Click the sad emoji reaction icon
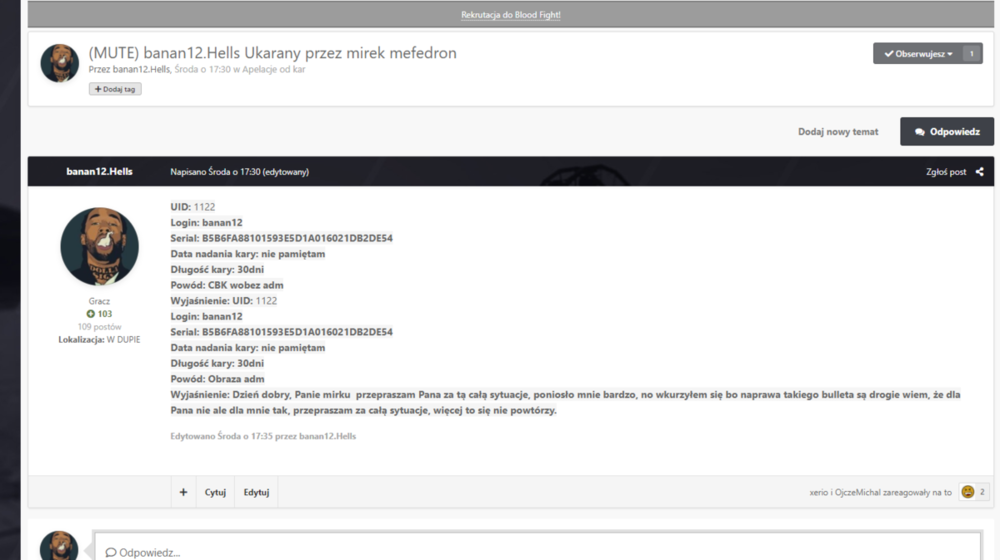The width and height of the screenshot is (1000, 560). [967, 492]
